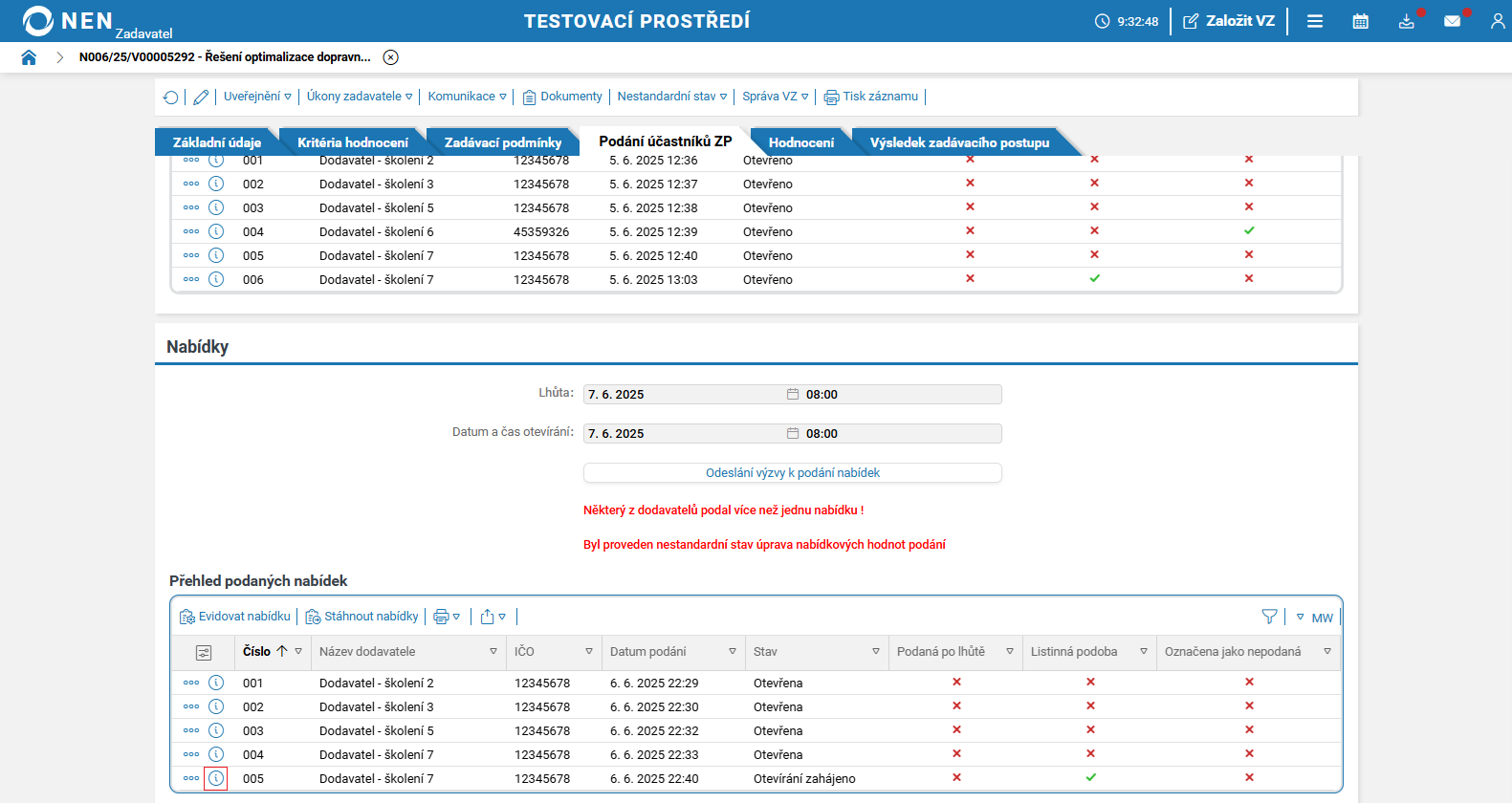Click the info icon for offer 005
This screenshot has height=803, width=1512.
tap(216, 778)
